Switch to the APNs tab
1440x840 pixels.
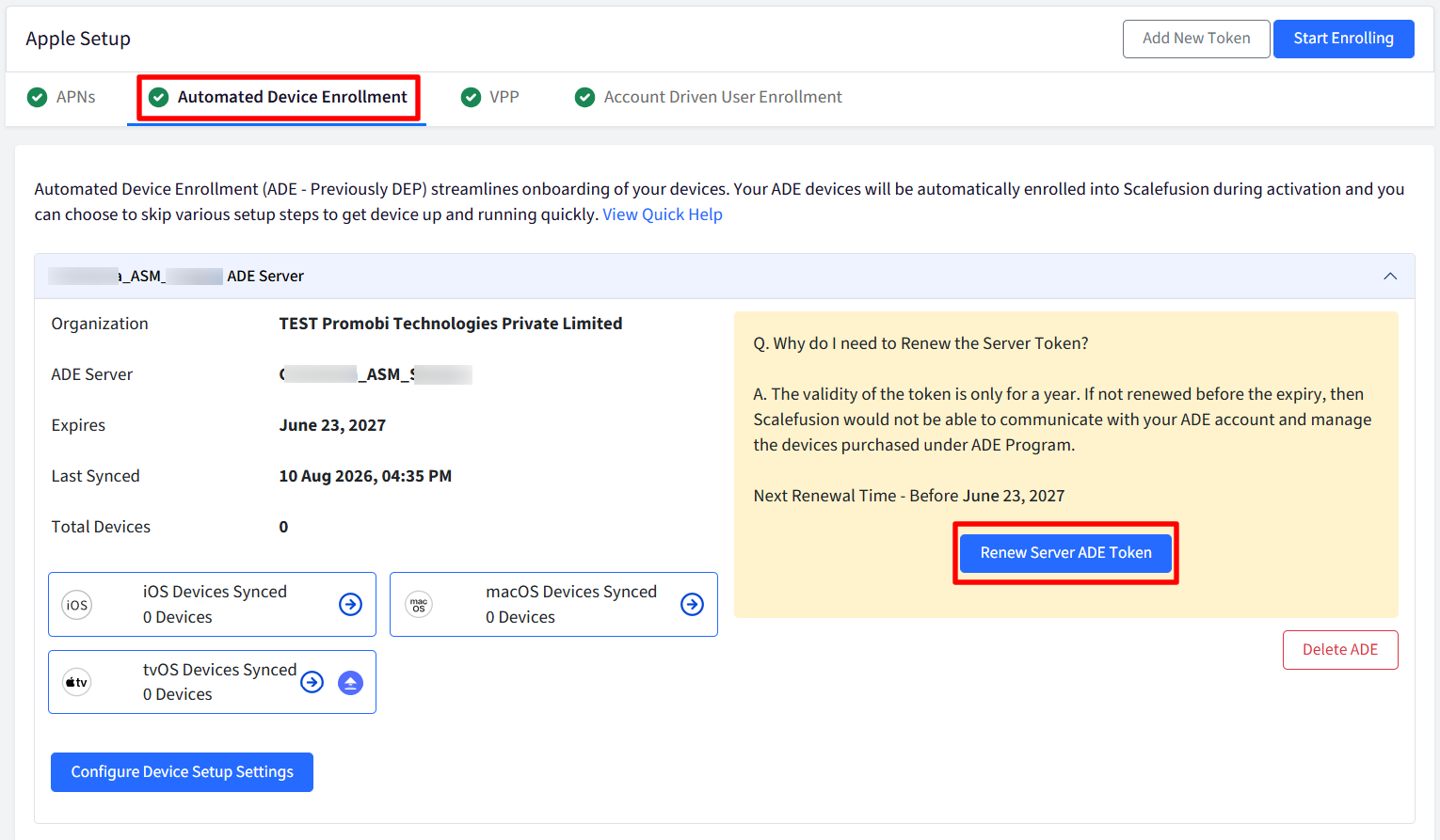[62, 97]
